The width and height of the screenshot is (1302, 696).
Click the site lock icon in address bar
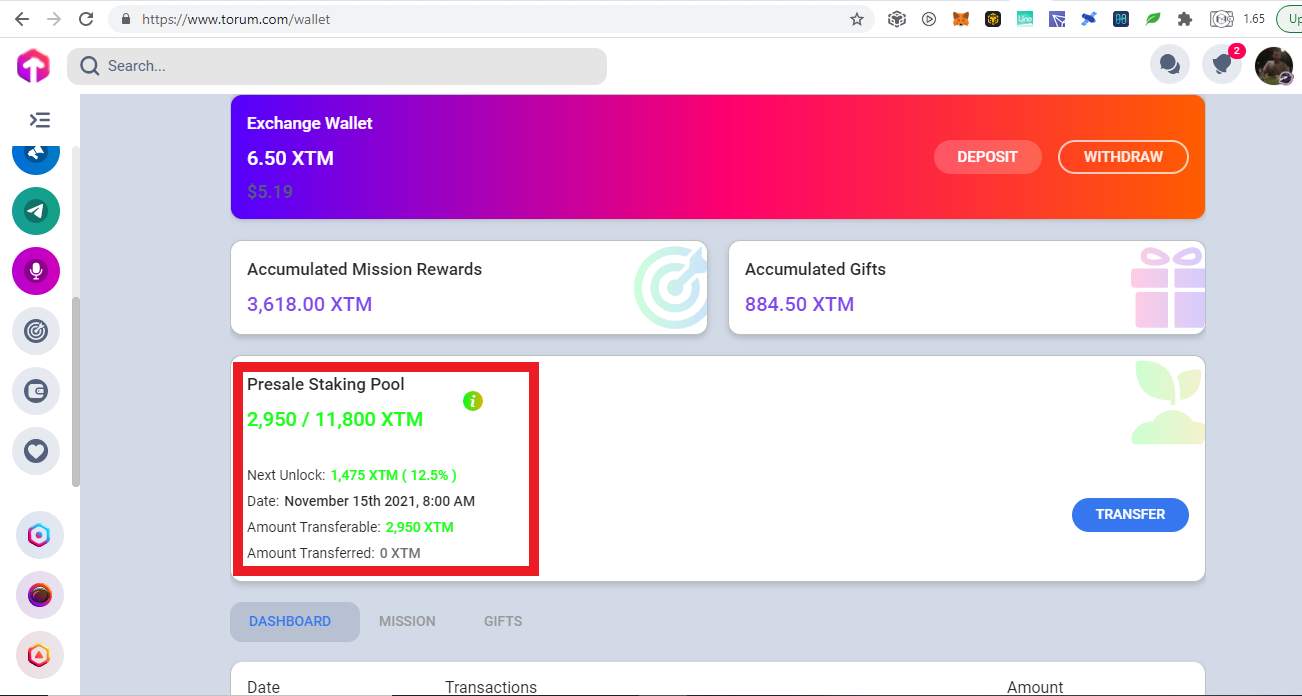(x=126, y=19)
